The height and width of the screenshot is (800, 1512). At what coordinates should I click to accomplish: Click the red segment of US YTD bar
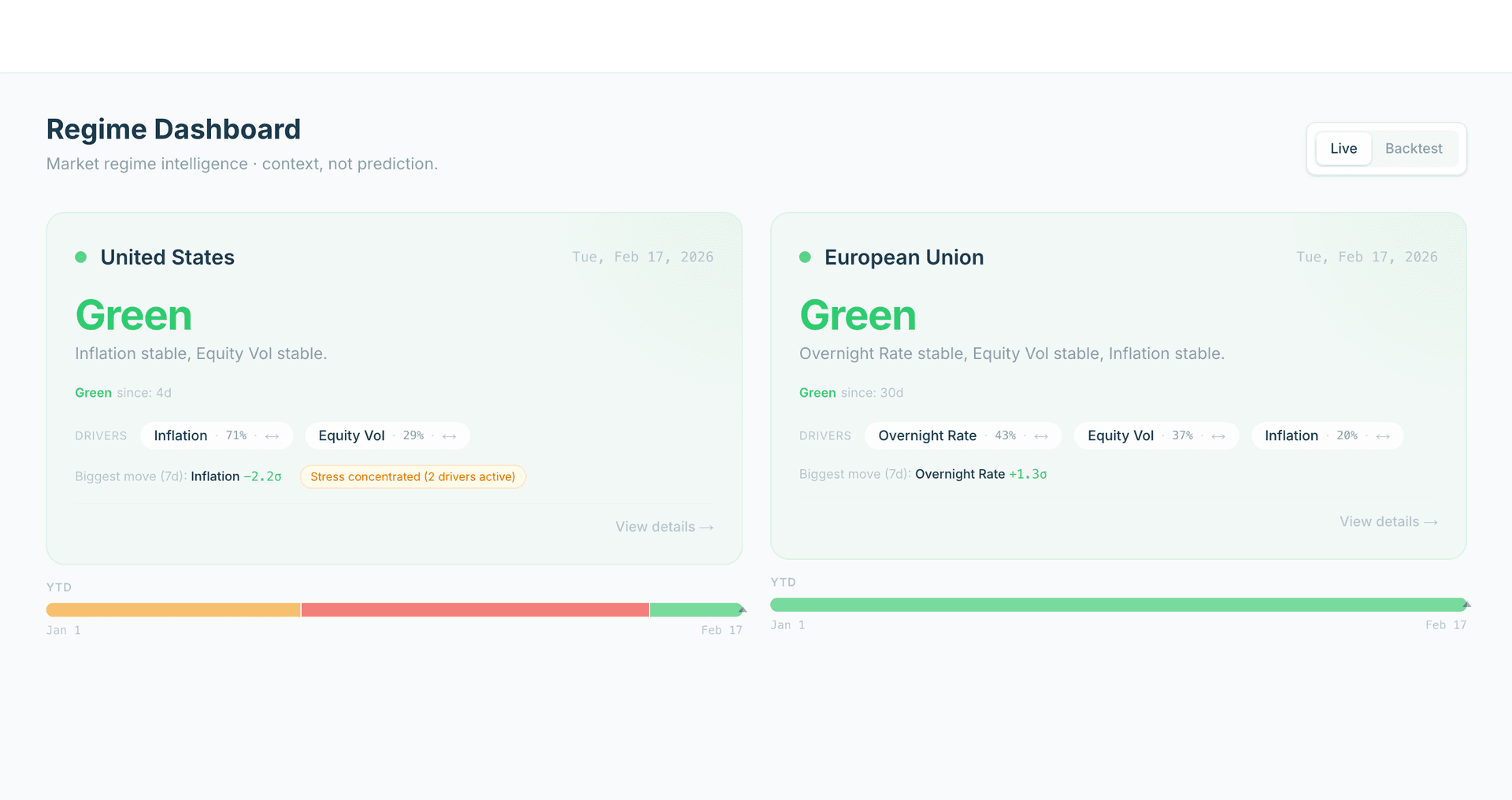click(x=475, y=610)
